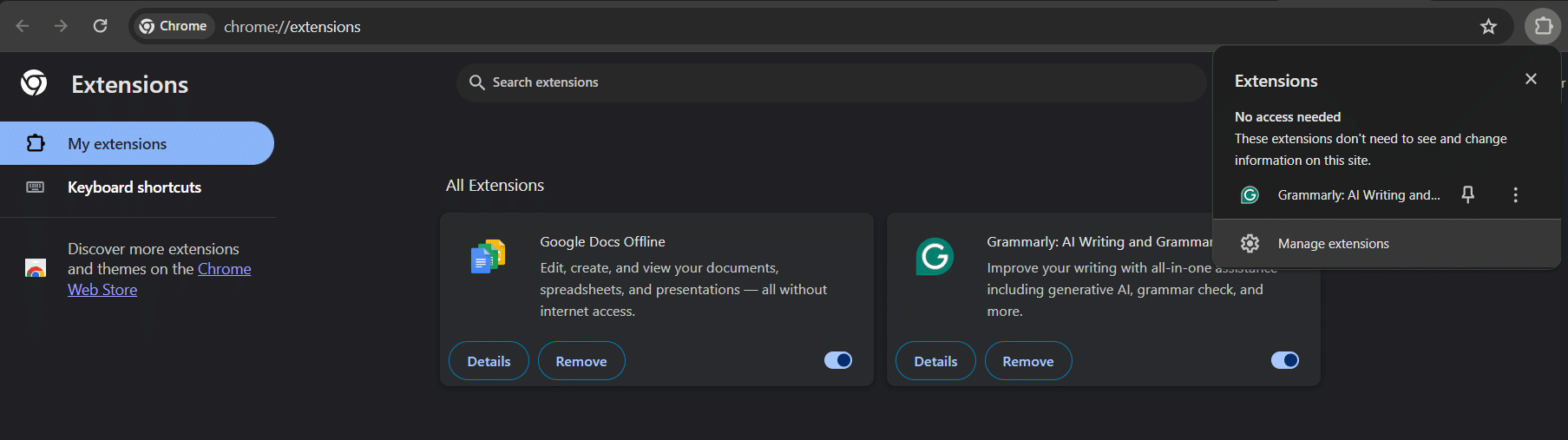Click the puzzle-piece Extensions toolbar button
Viewport: 1568px width, 440px height.
pos(1543,26)
